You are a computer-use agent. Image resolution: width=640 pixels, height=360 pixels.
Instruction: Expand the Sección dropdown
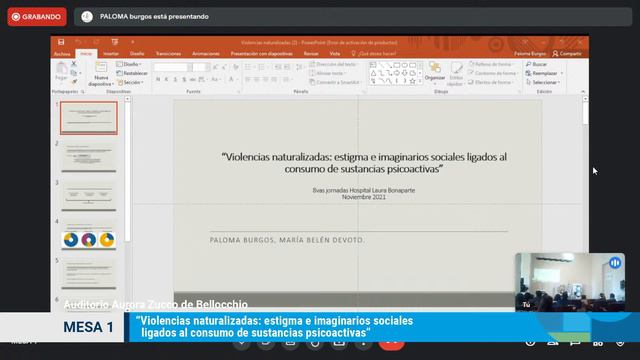point(131,82)
